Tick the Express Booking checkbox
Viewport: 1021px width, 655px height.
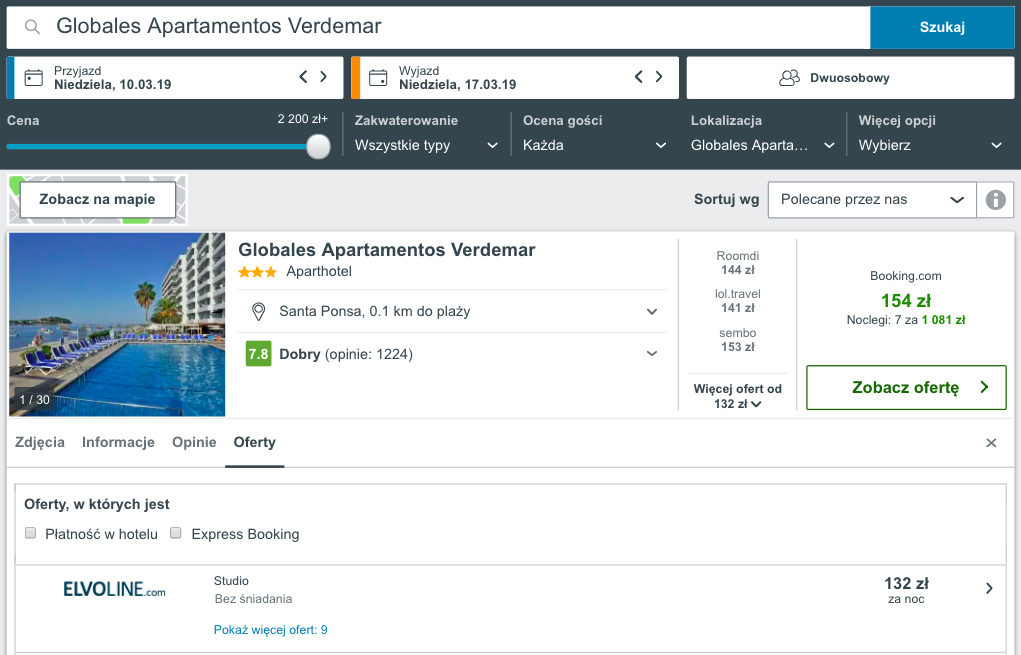[176, 533]
